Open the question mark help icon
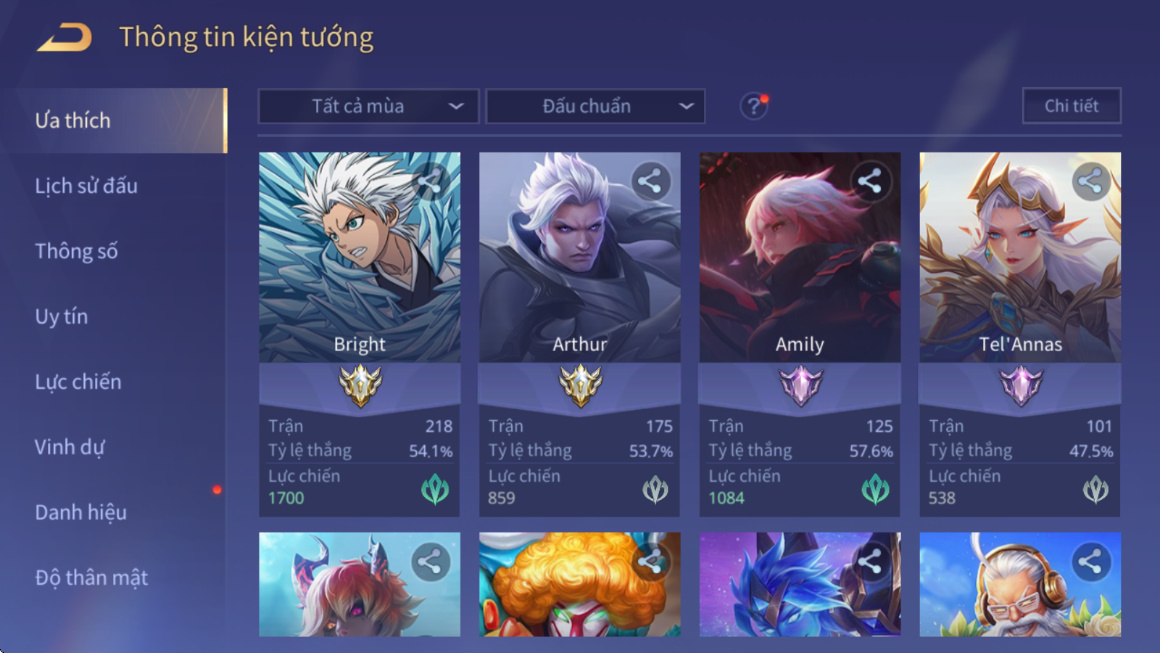The image size is (1160, 653). click(x=754, y=106)
